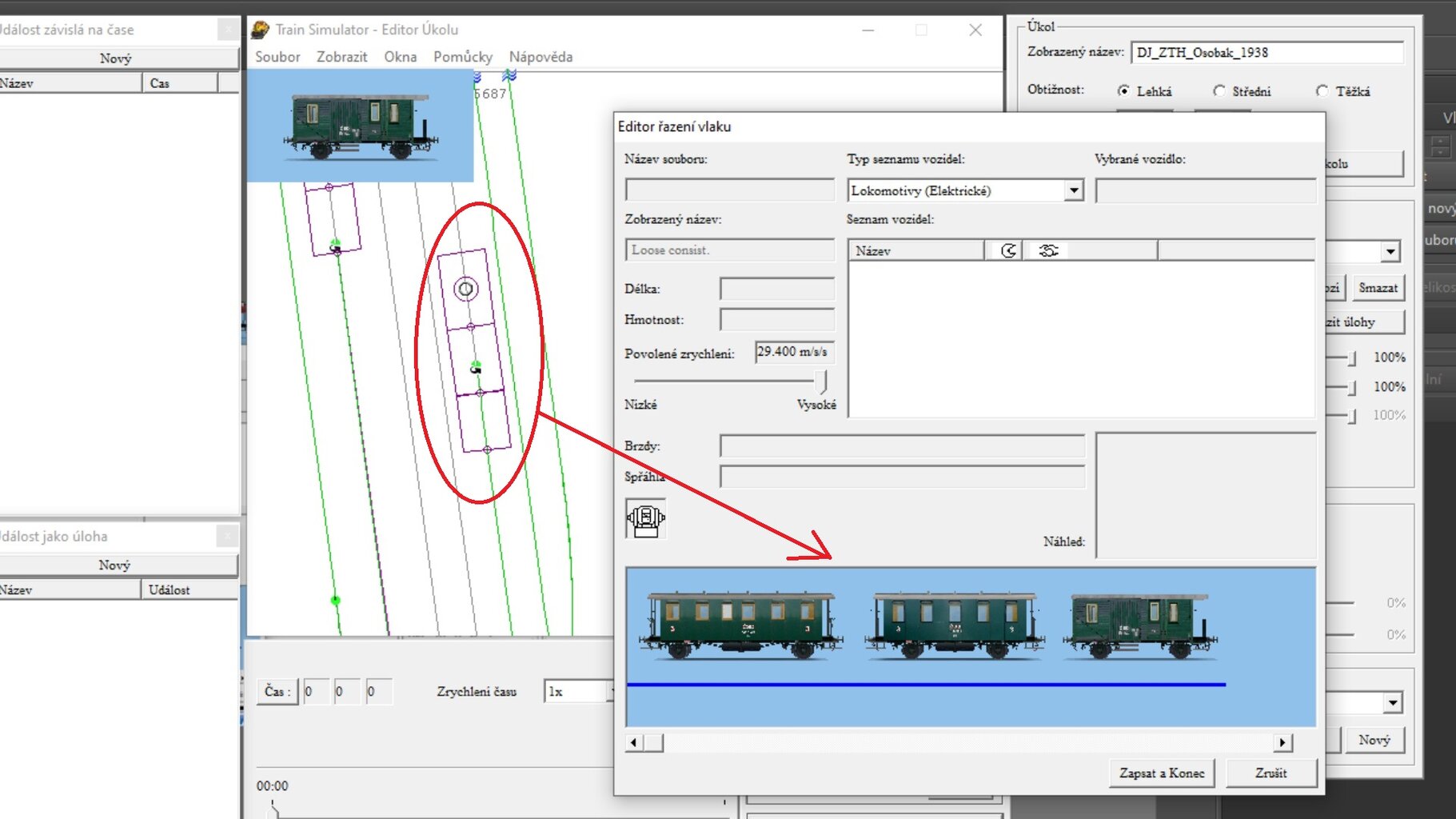Select the Střední difficulty option

point(1219,91)
